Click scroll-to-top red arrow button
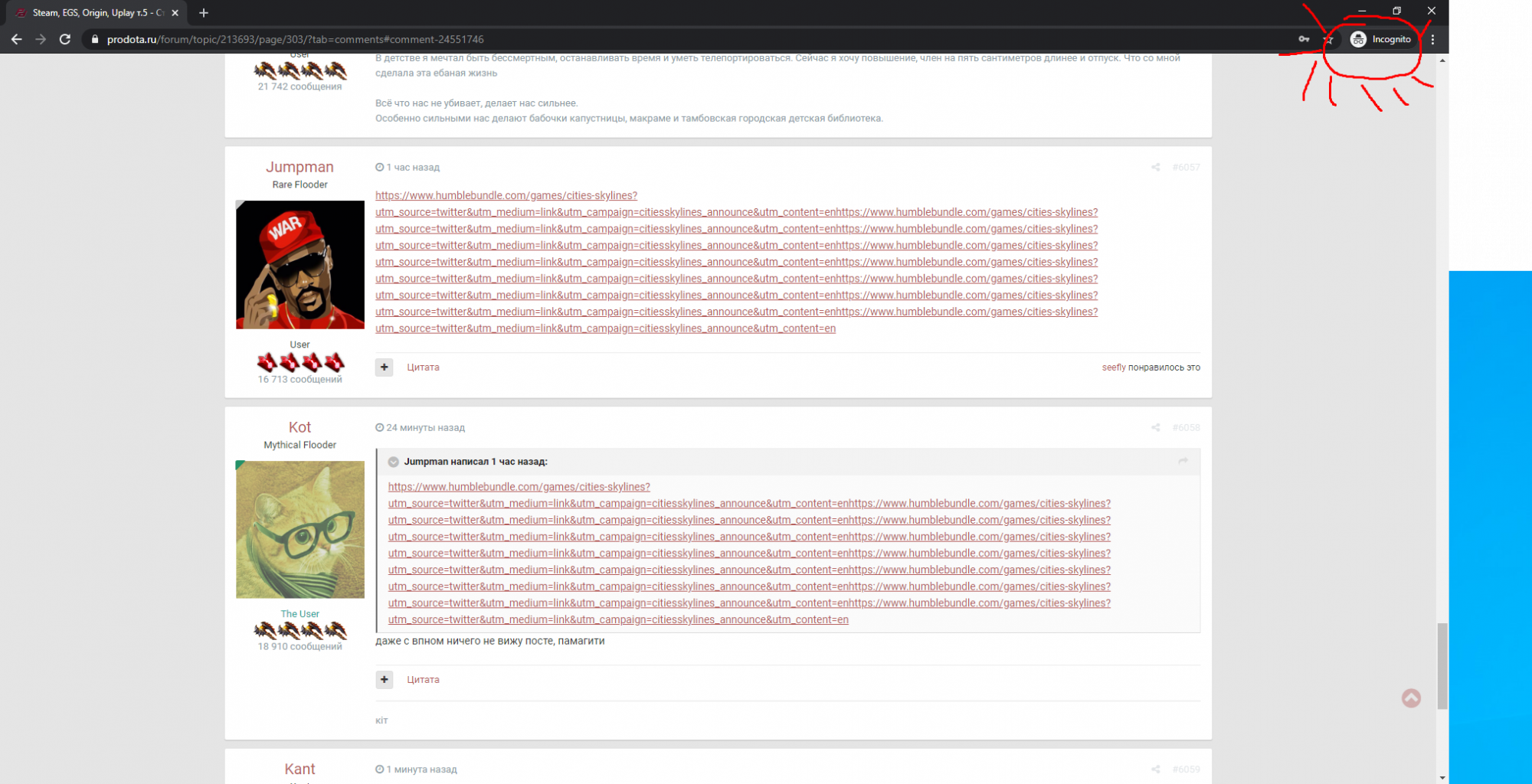The height and width of the screenshot is (784, 1532). click(x=1411, y=698)
